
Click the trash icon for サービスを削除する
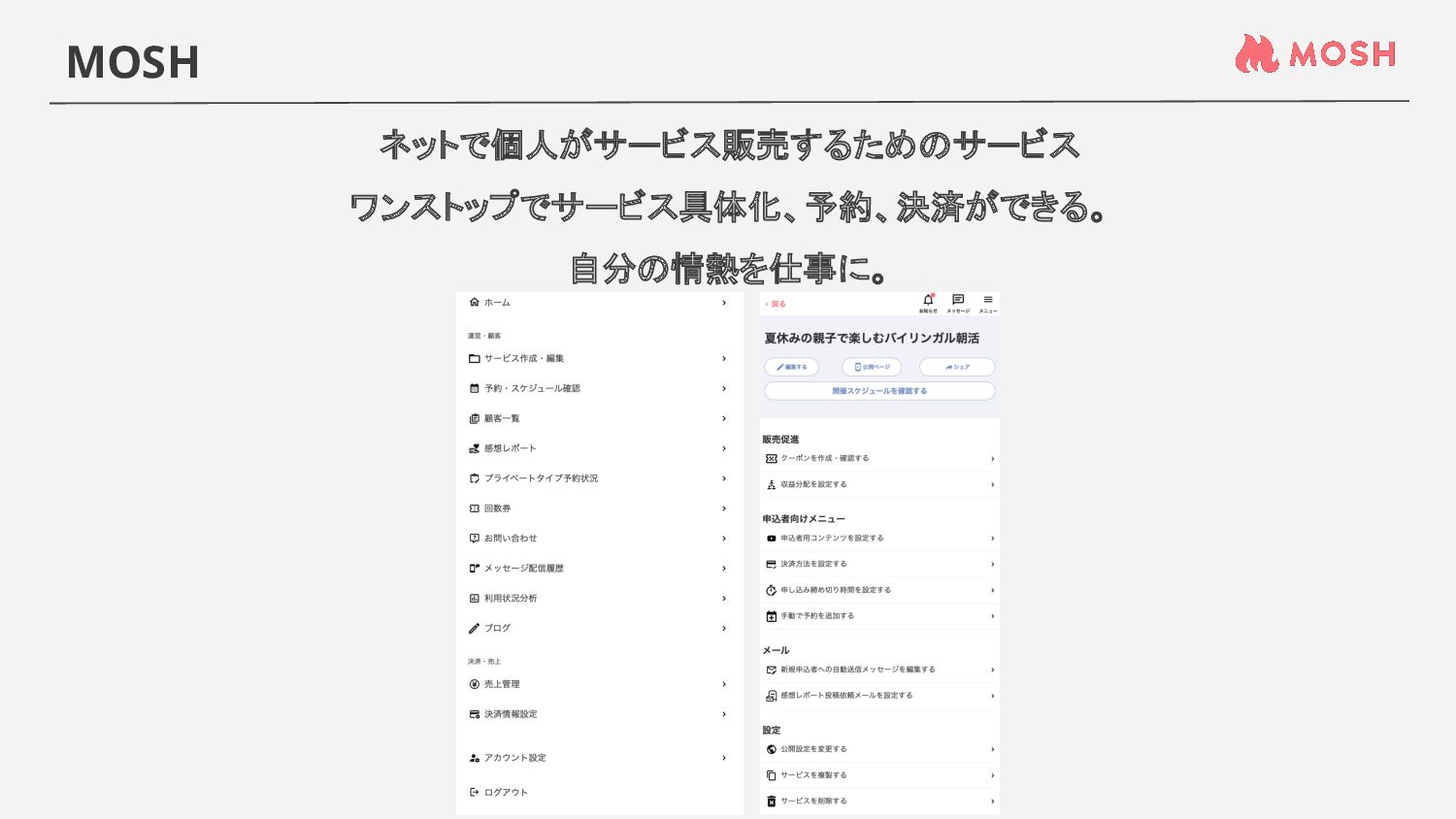[772, 802]
